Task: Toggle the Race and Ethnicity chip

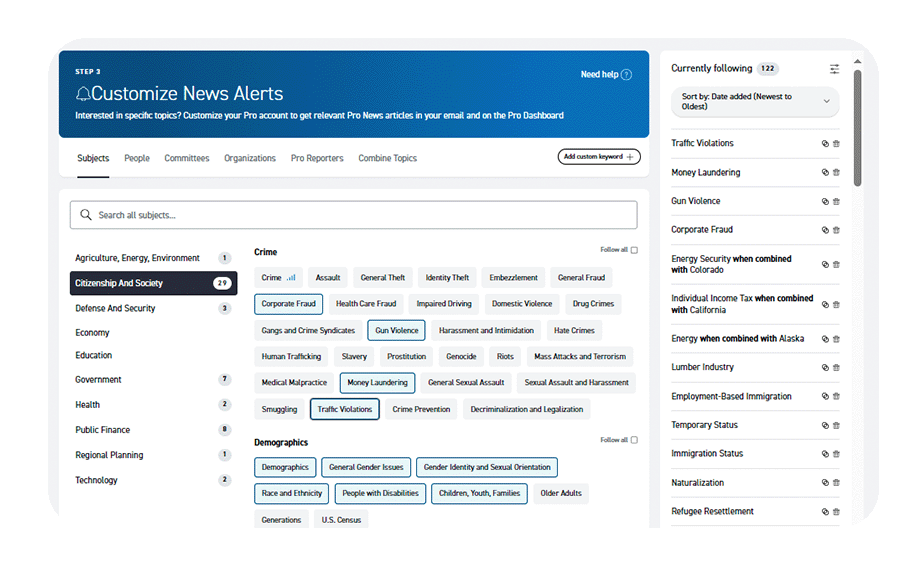Action: (292, 493)
